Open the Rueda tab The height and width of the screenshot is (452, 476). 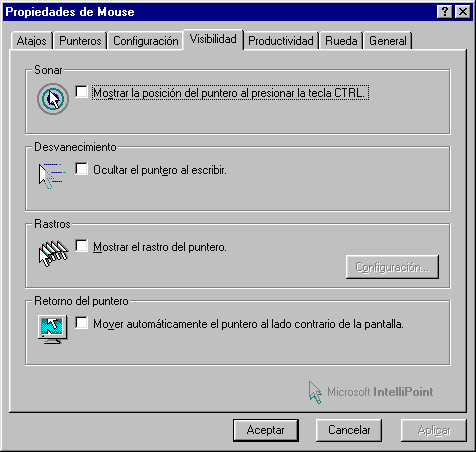click(x=341, y=41)
